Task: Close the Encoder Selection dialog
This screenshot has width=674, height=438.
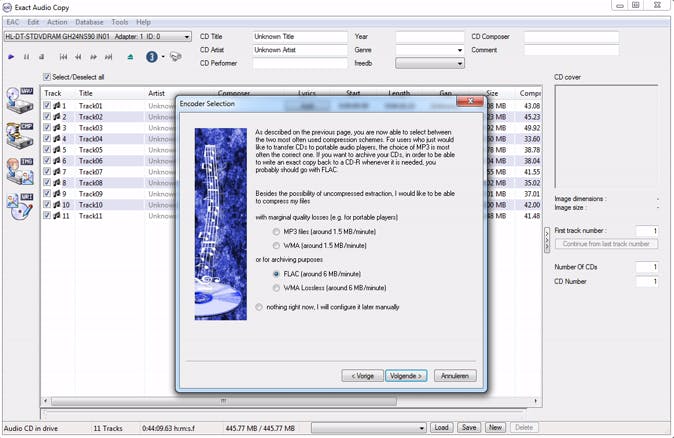Action: (x=470, y=101)
